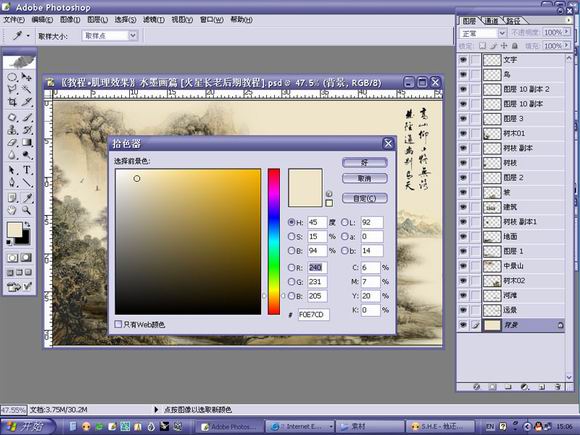Select the Clone Stamp tool

[12, 130]
